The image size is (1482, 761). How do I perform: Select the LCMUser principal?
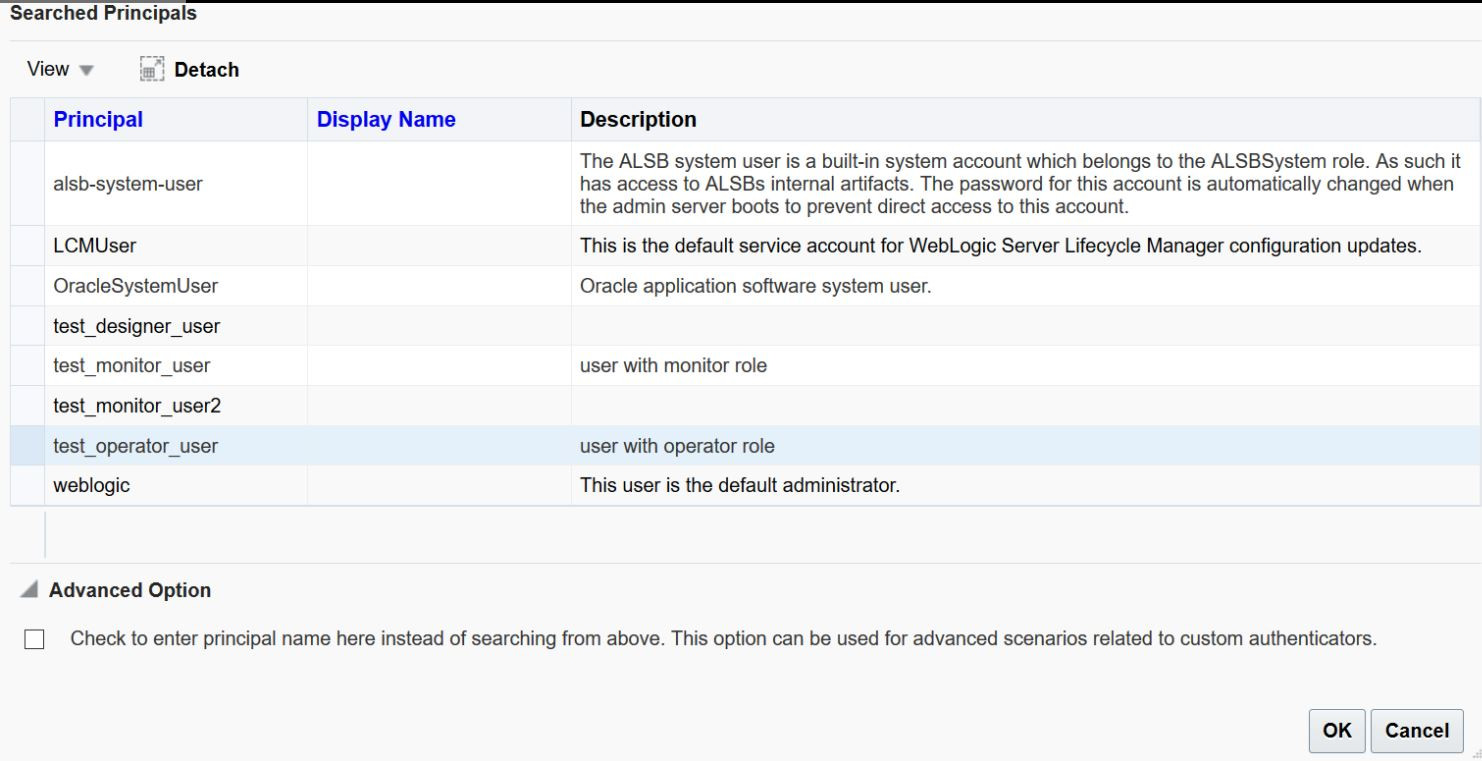coord(94,246)
